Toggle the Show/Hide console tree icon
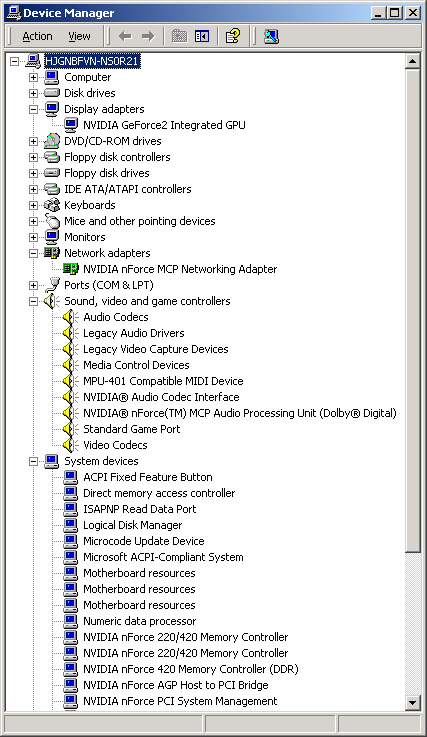 pyautogui.click(x=202, y=36)
